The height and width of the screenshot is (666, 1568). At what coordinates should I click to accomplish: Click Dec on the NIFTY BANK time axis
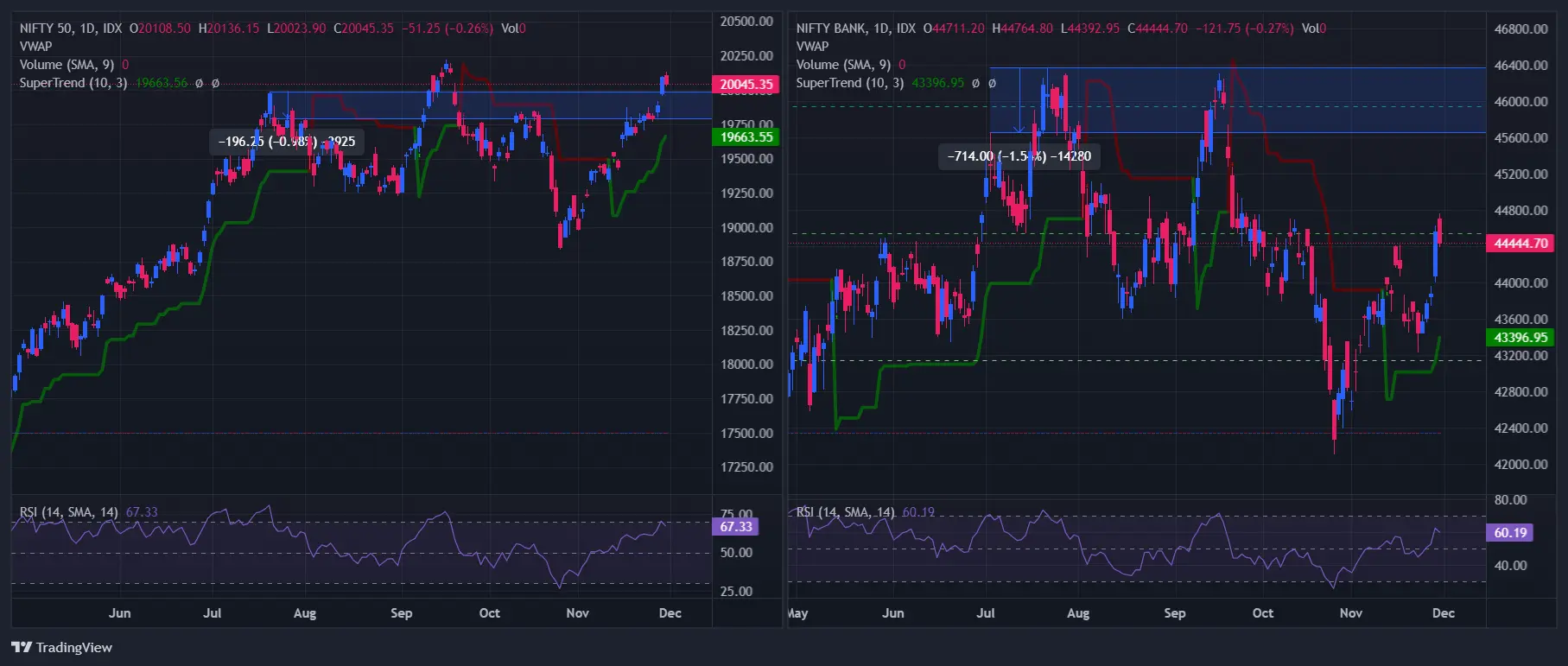1444,613
